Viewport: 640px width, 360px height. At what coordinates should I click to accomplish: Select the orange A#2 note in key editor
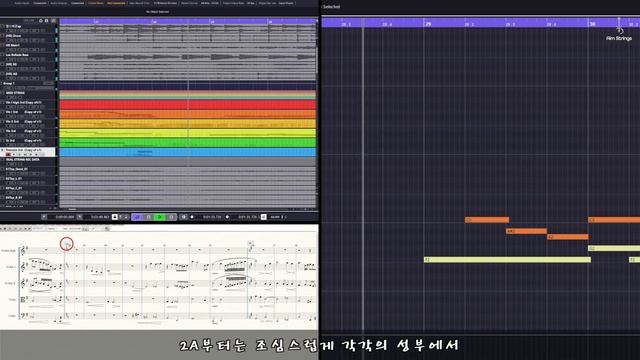(x=526, y=231)
